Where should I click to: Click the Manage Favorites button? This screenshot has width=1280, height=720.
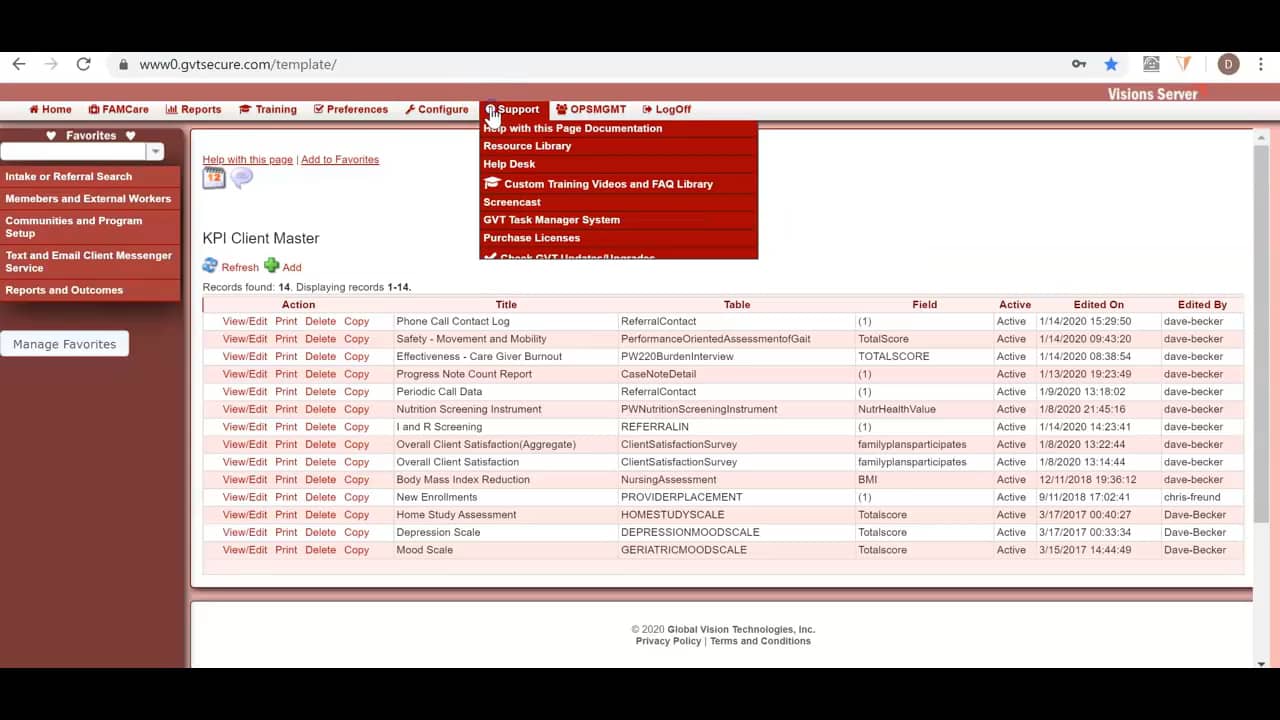(x=65, y=344)
